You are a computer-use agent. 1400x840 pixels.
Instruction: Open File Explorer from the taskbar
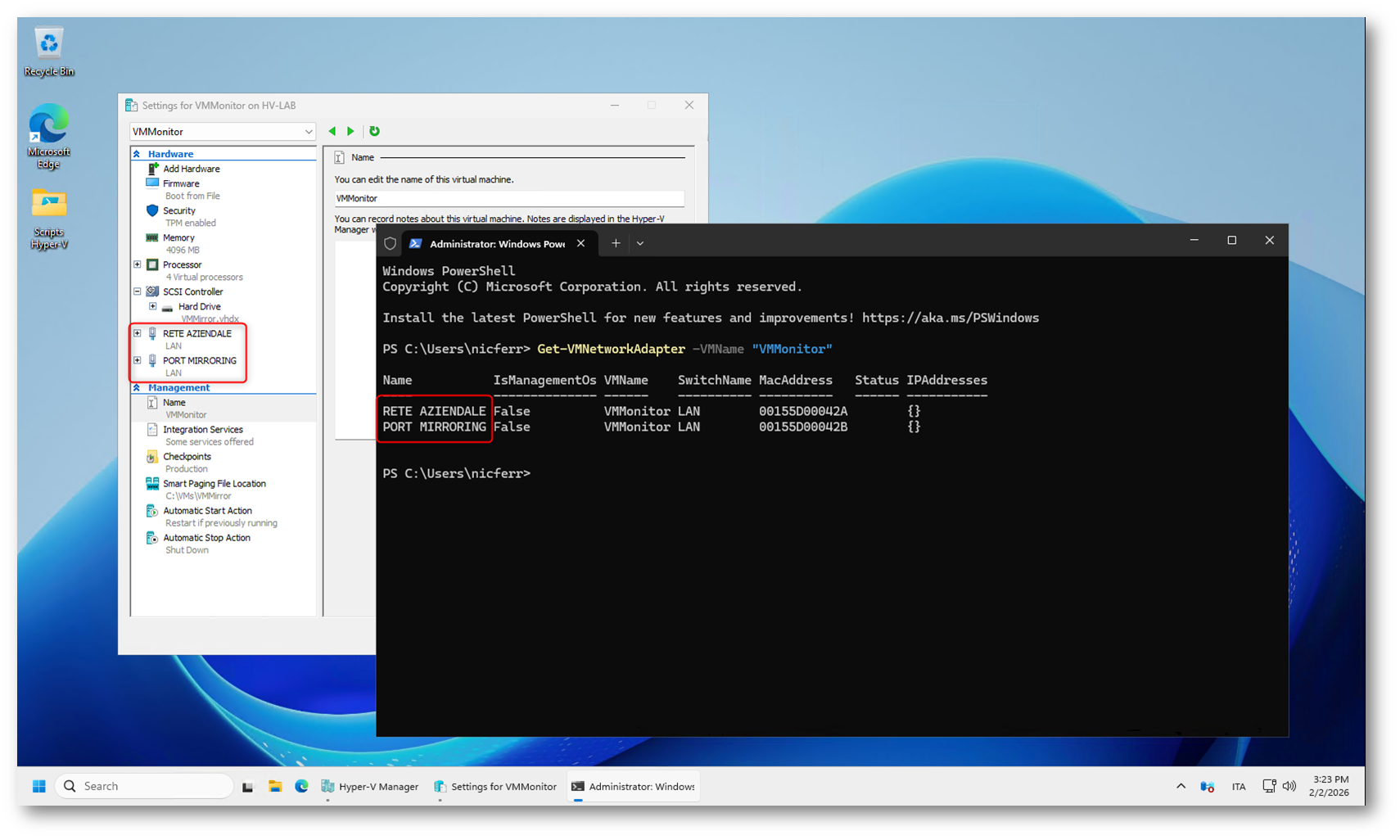click(275, 786)
